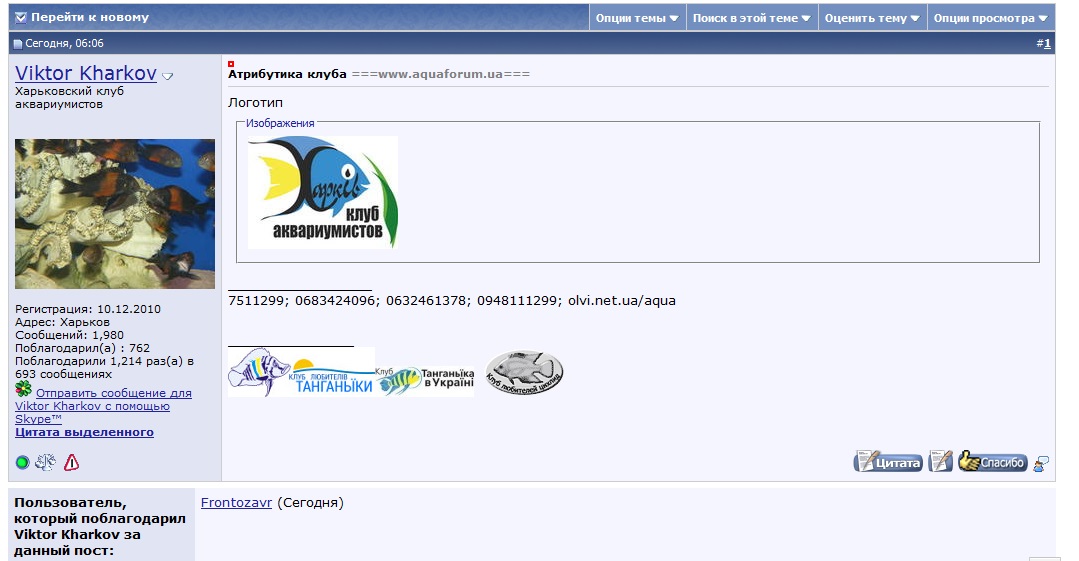Viewport: 1079px width, 561px height.
Task: Open user menu arrow beside Viktor Kharkov
Action: pyautogui.click(x=168, y=76)
